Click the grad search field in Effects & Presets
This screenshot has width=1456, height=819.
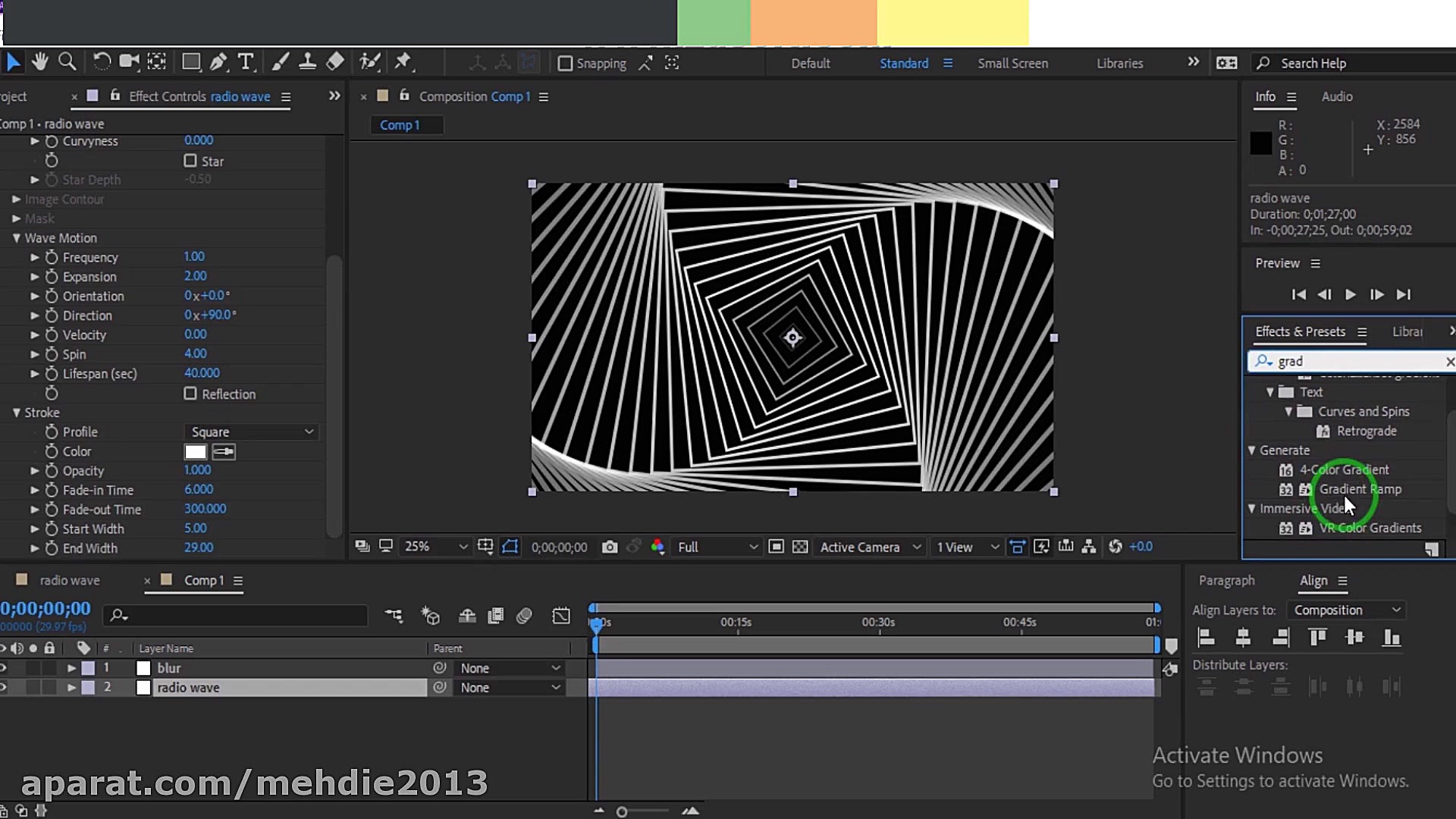(x=1354, y=362)
